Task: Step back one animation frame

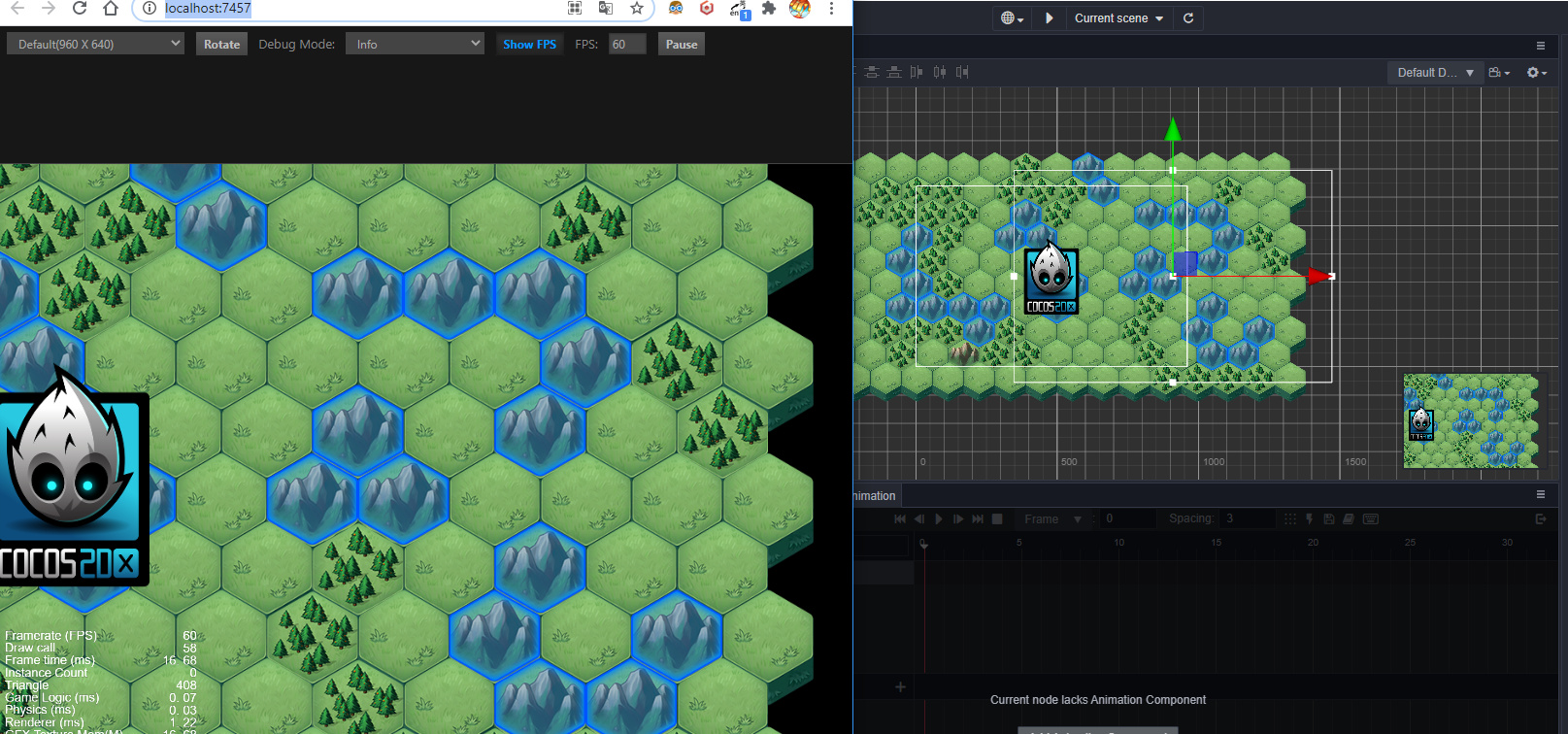Action: (919, 519)
